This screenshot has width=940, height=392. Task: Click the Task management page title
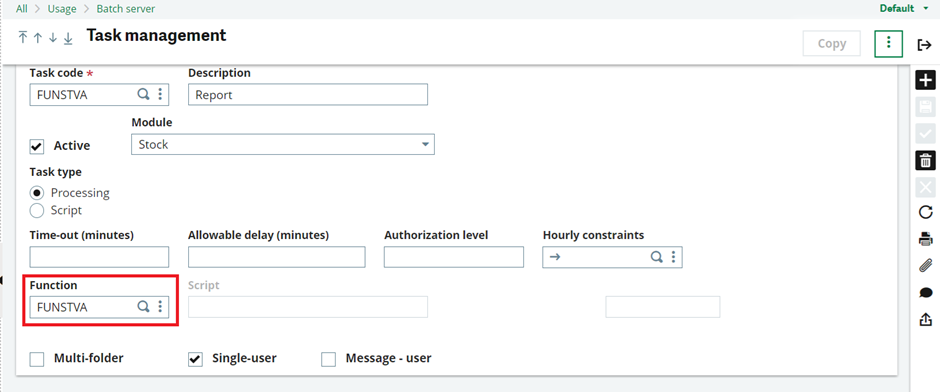click(x=156, y=35)
